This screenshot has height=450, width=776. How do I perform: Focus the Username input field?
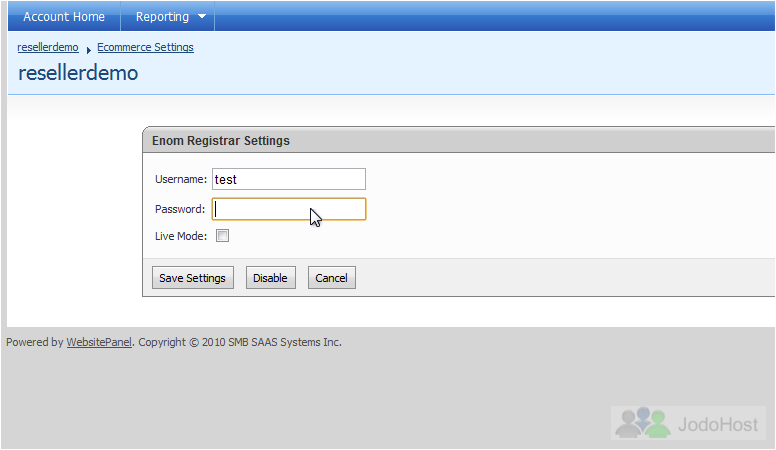[289, 179]
